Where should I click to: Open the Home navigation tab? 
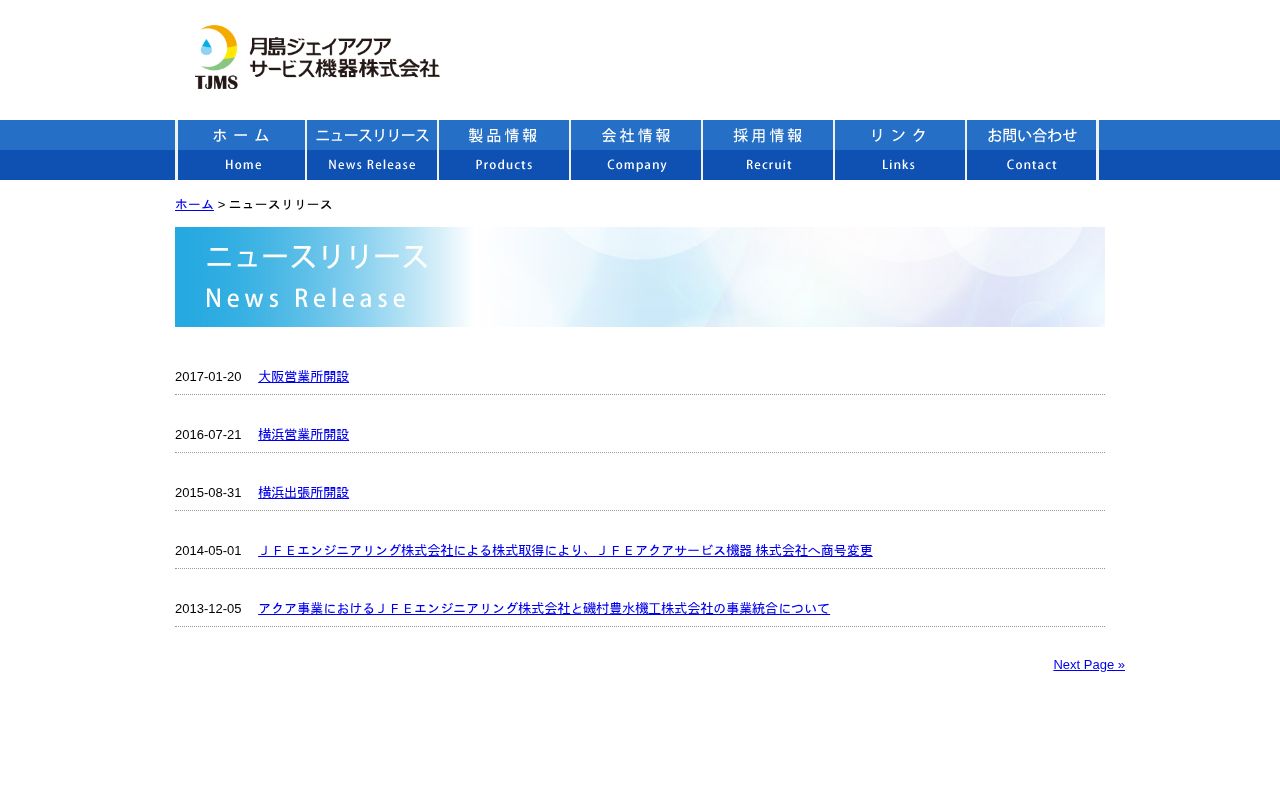pyautogui.click(x=241, y=150)
